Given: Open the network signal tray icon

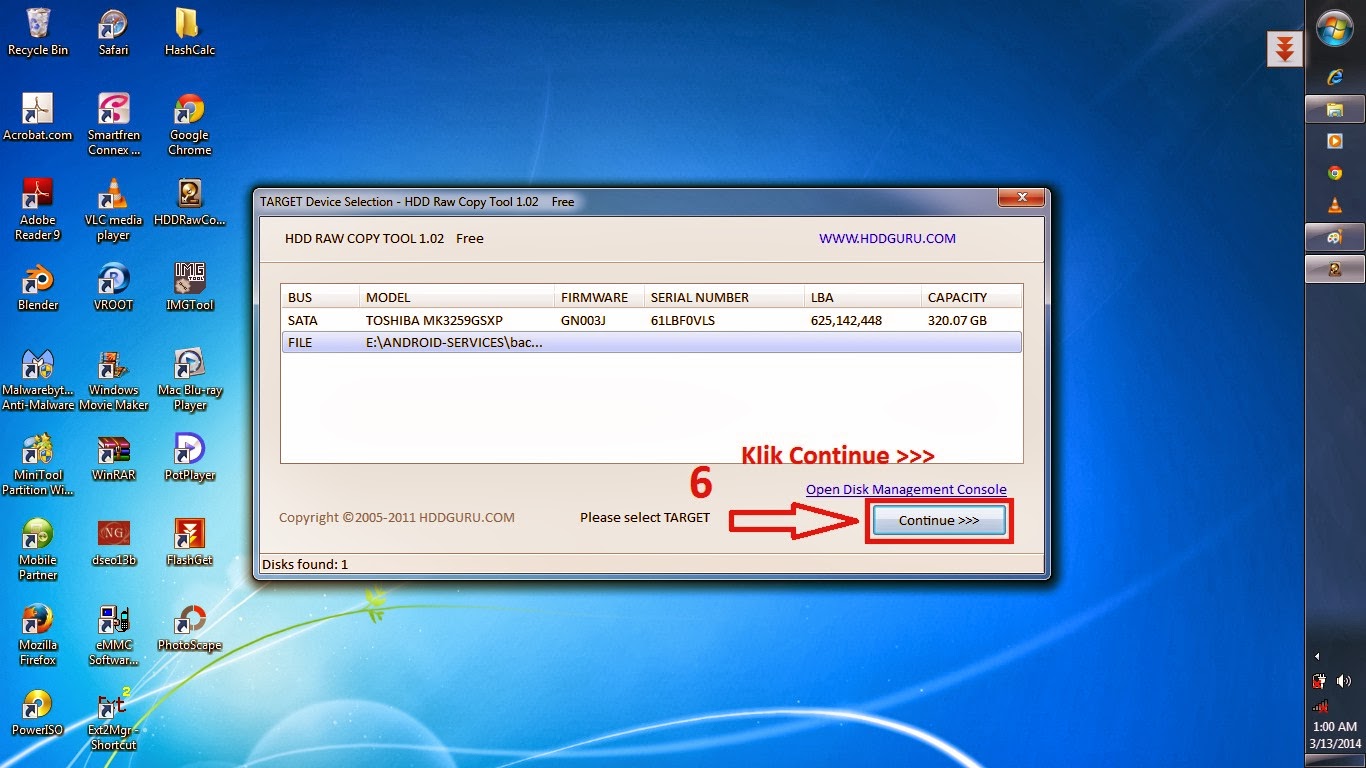Looking at the screenshot, I should 1320,704.
